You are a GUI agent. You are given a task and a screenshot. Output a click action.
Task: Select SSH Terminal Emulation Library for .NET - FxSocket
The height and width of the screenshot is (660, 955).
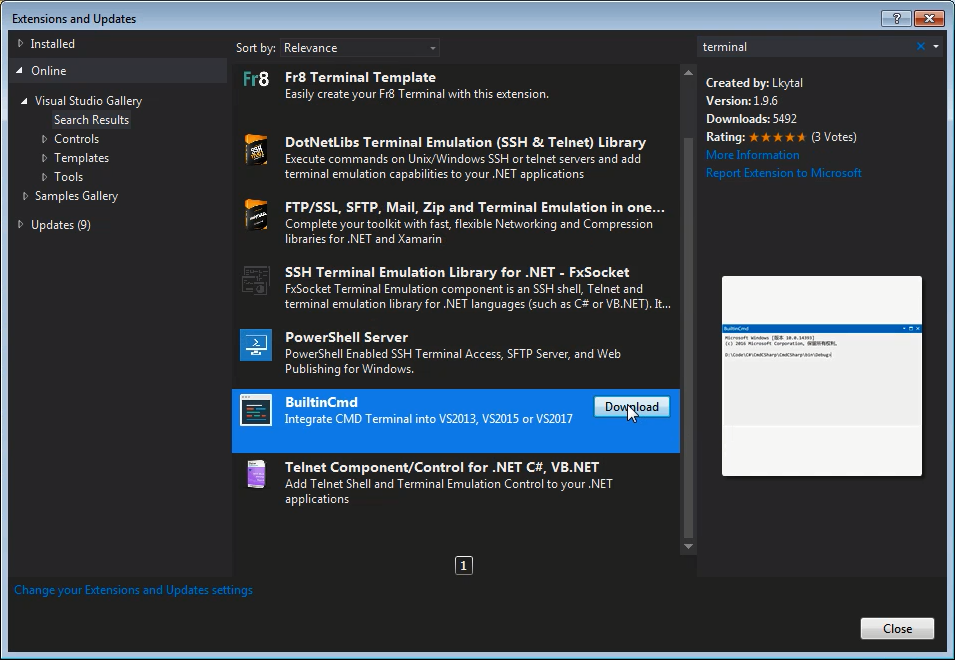click(457, 273)
